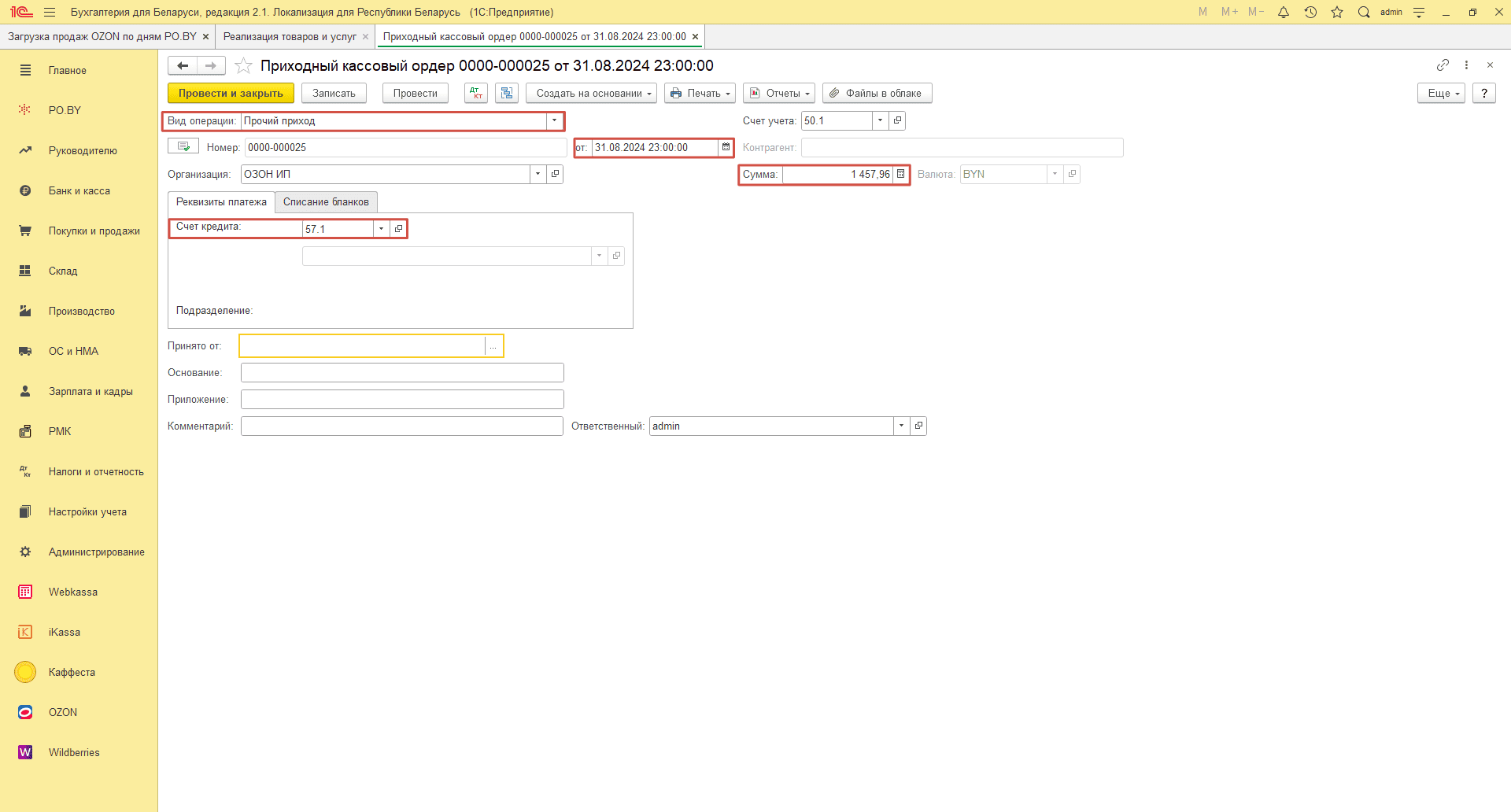Click the Приложение input field

click(402, 399)
